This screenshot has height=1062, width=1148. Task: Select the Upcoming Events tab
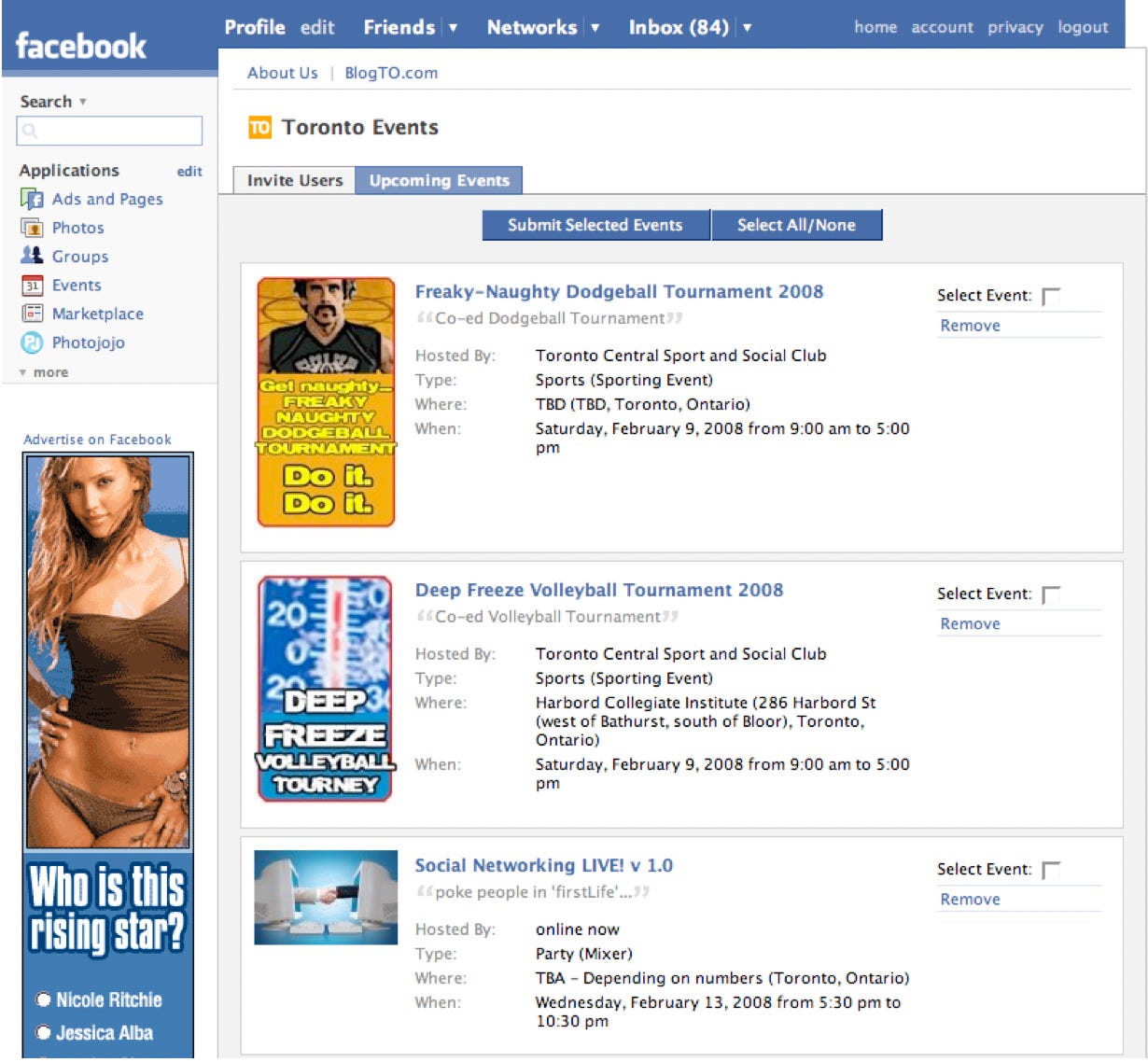coord(439,180)
